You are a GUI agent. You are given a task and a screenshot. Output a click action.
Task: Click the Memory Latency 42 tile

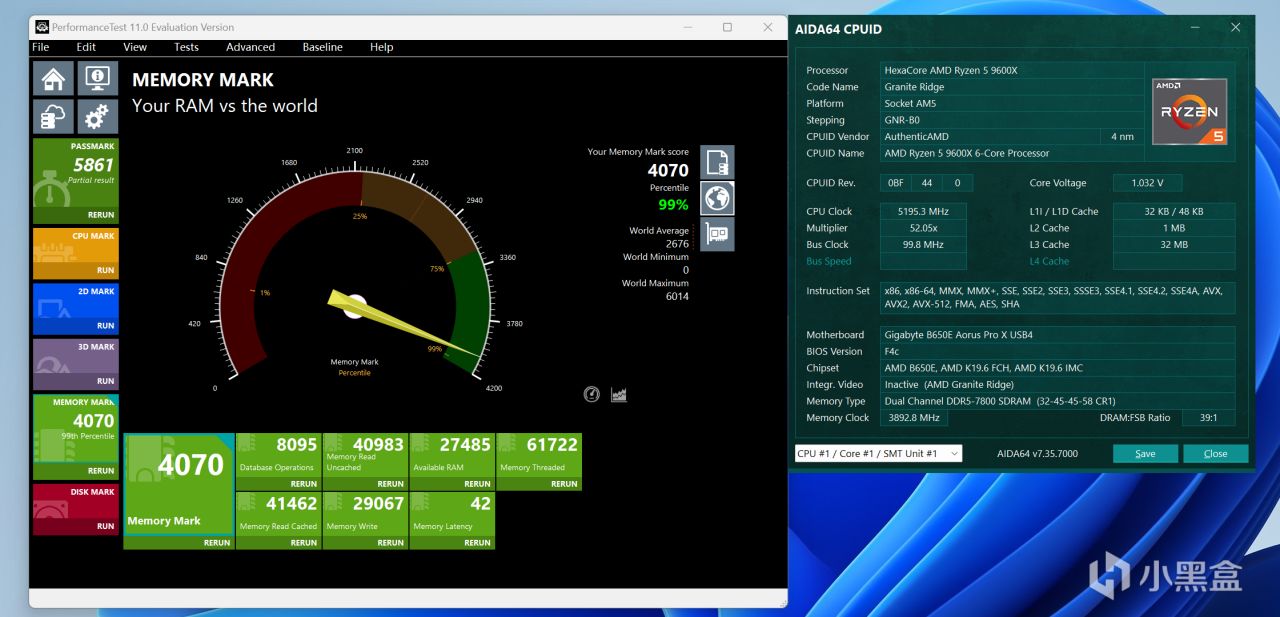(452, 520)
